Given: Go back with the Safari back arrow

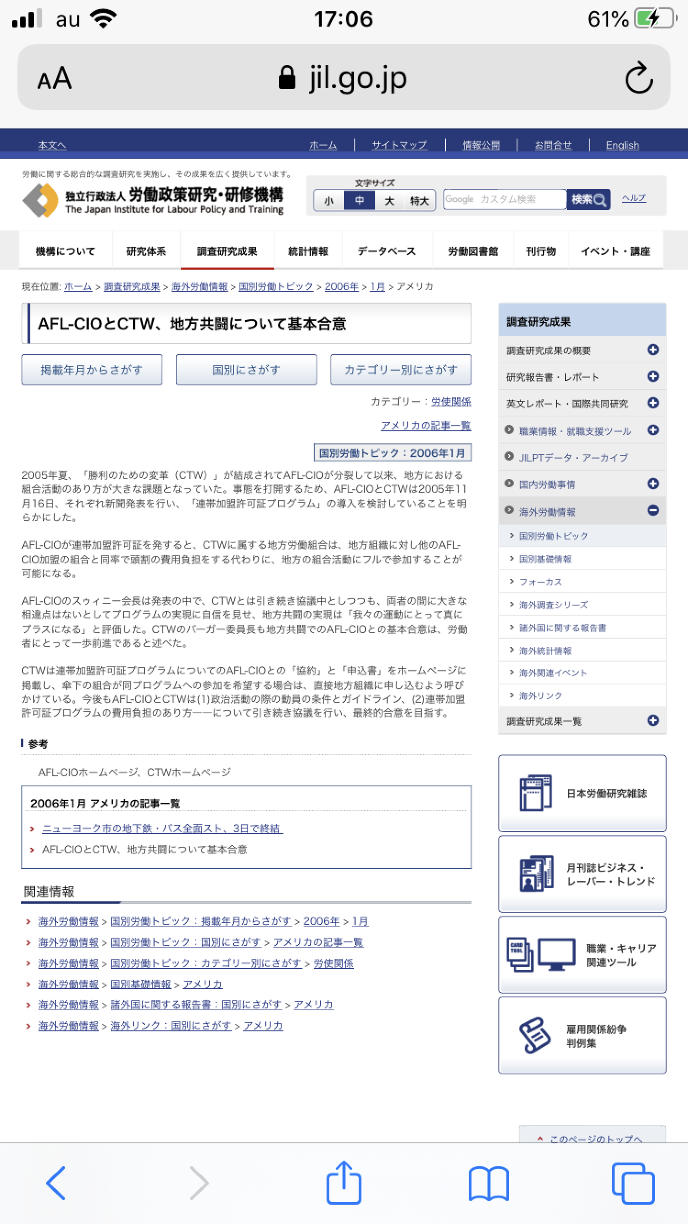Looking at the screenshot, I should coord(56,1183).
